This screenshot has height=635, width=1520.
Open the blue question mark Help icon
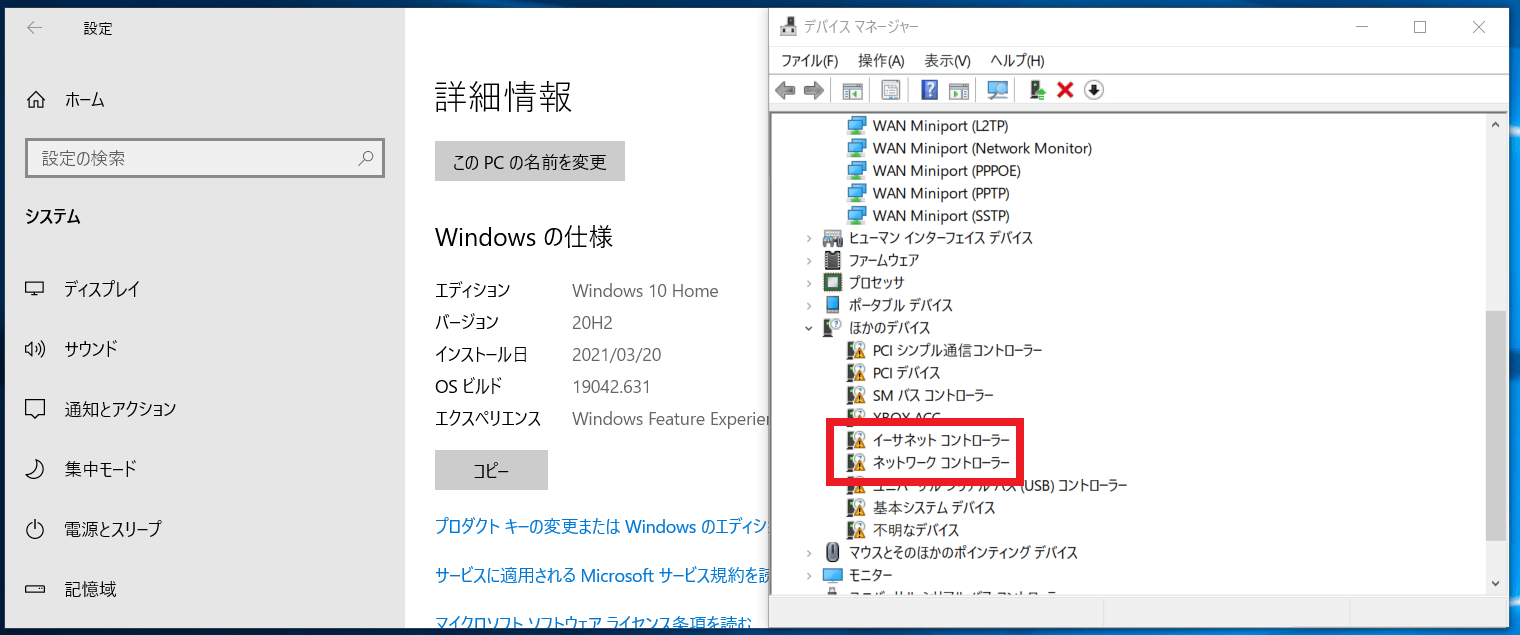[929, 91]
